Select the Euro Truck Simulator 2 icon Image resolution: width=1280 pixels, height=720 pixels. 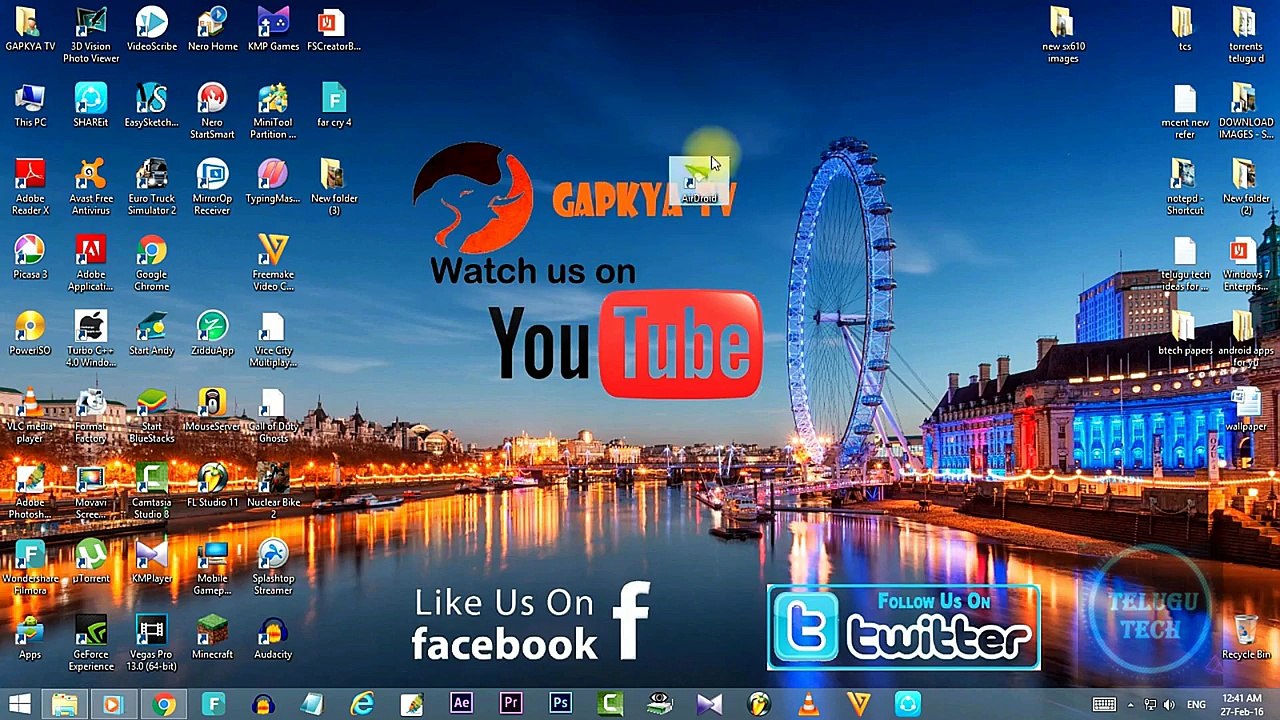(x=152, y=187)
